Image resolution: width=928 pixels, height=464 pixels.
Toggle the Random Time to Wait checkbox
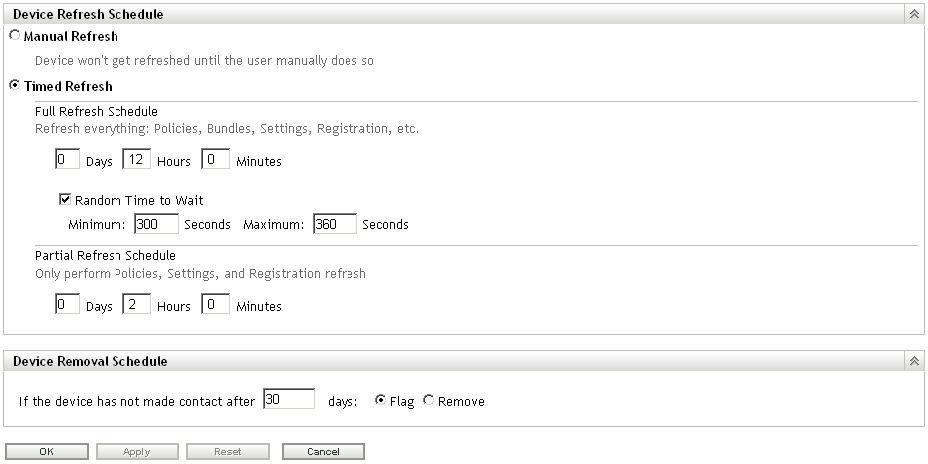(x=66, y=199)
